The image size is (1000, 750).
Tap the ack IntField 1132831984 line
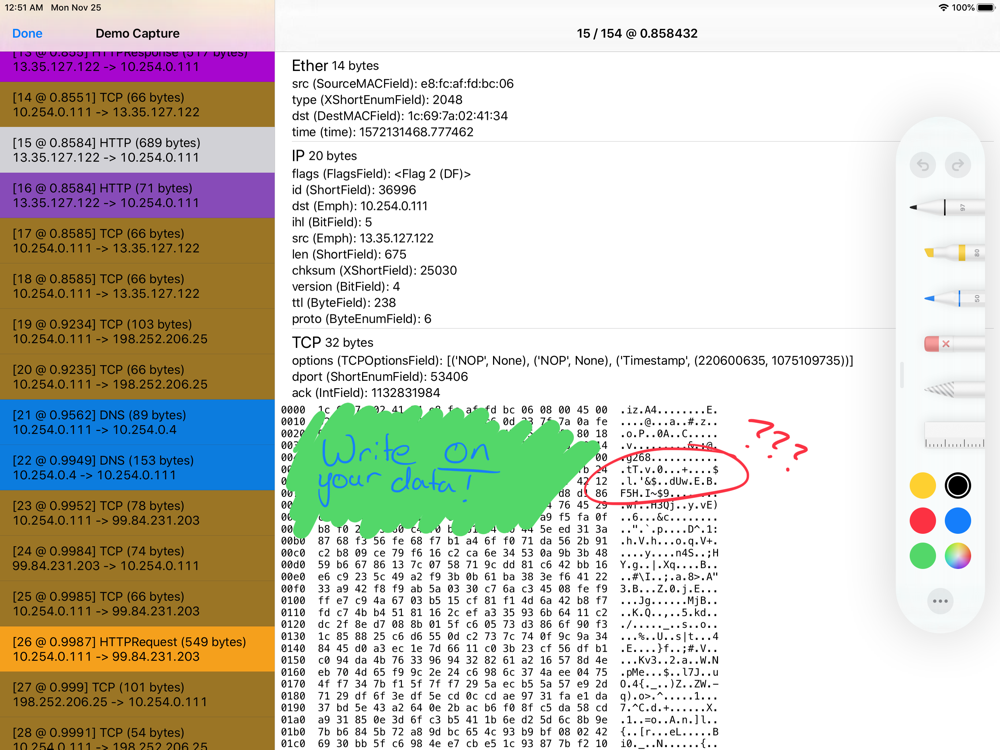(x=365, y=393)
